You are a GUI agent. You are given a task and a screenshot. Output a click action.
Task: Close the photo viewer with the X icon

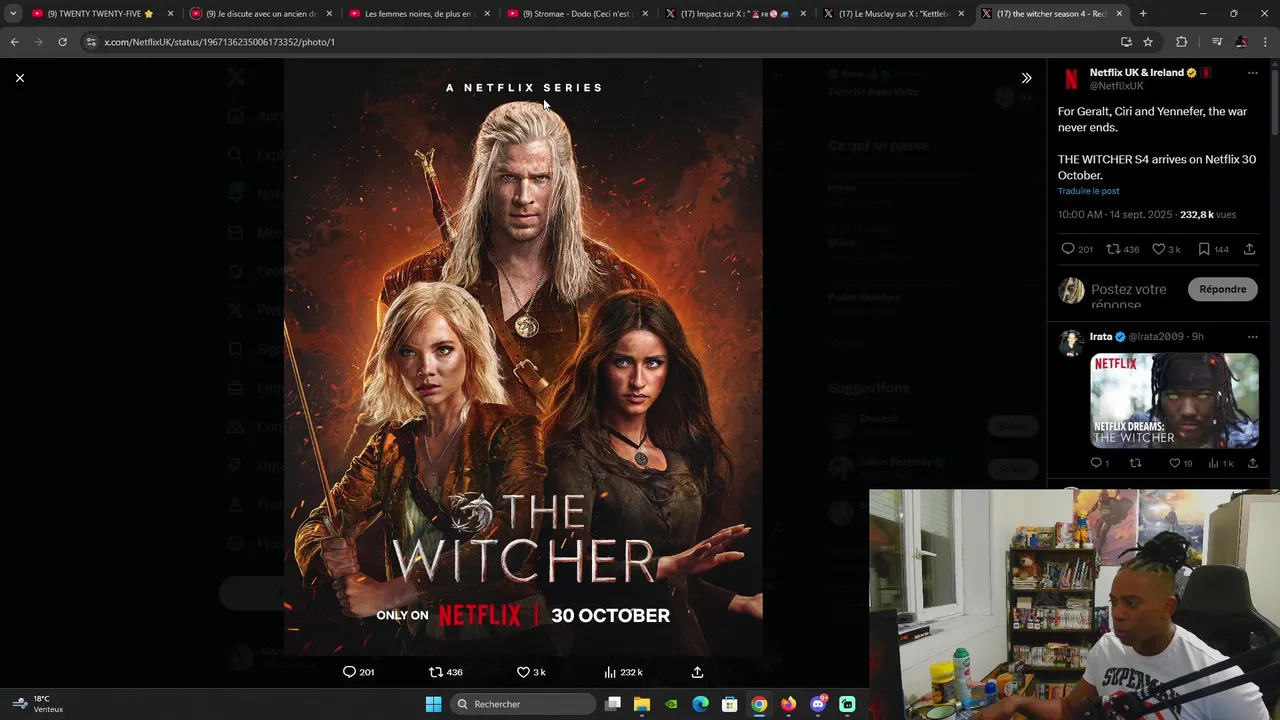coord(19,78)
